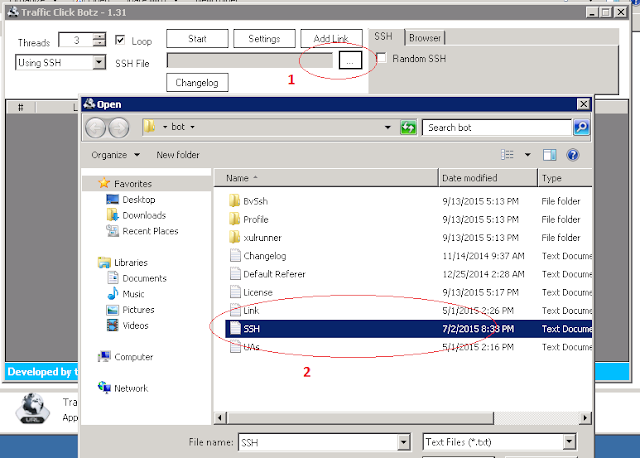Increase the Threads spinner value

click(x=99, y=36)
